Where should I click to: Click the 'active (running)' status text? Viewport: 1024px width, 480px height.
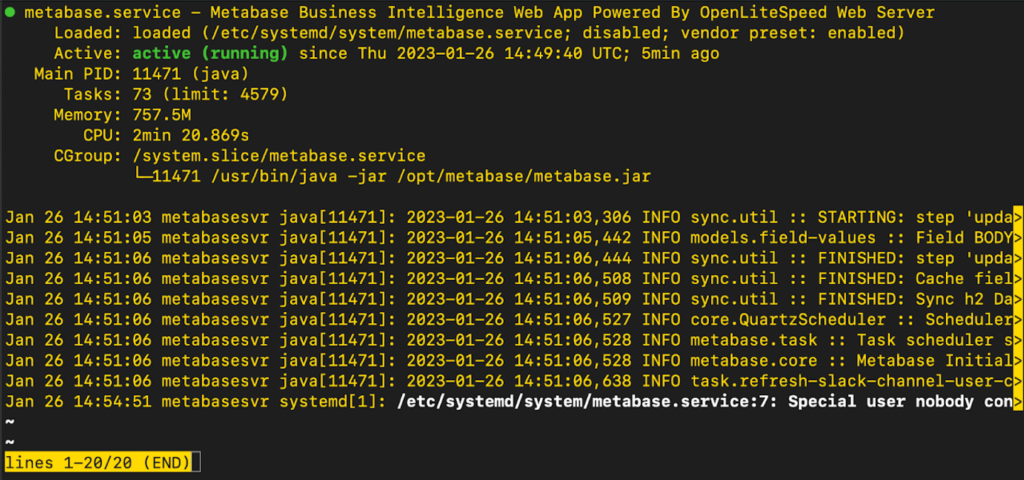pos(210,54)
